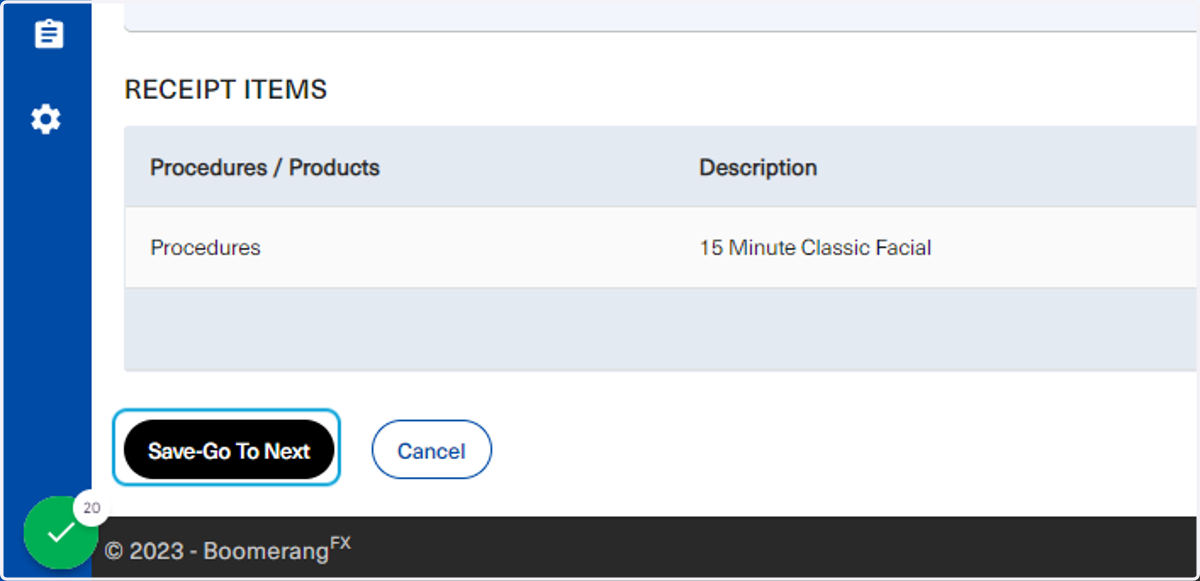Open the settings gear in the sidebar
This screenshot has width=1200, height=581.
pyautogui.click(x=45, y=119)
